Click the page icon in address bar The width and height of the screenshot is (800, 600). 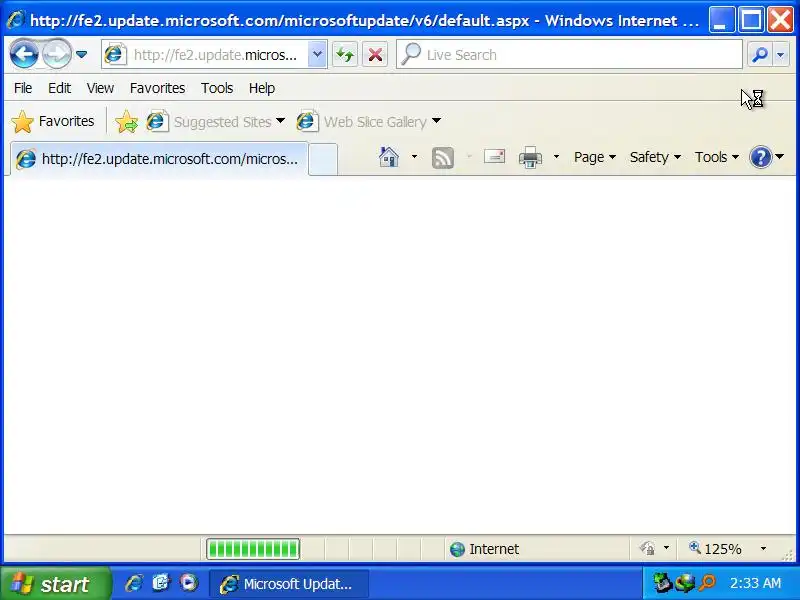pyautogui.click(x=116, y=54)
